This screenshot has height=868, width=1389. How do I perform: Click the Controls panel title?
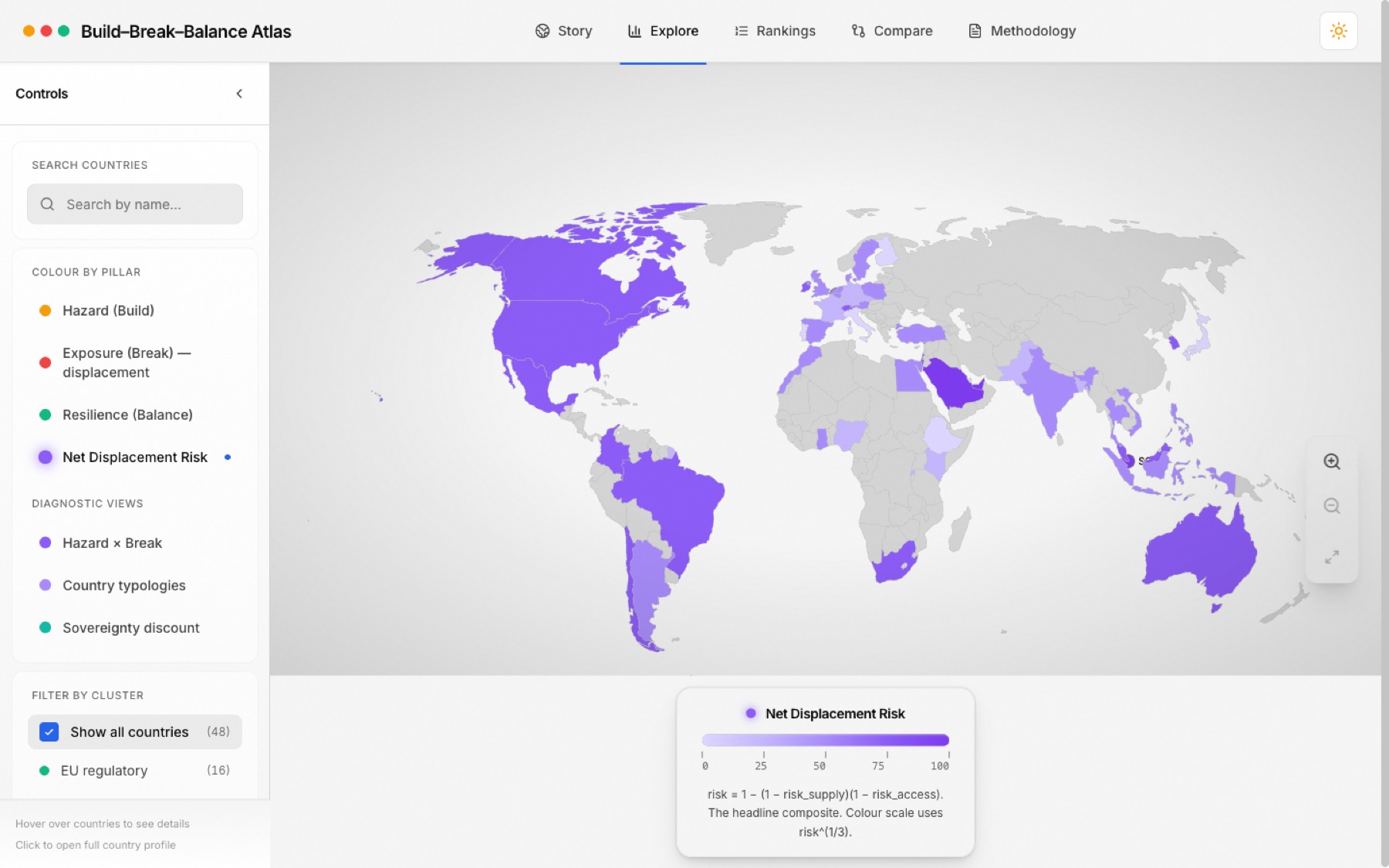pyautogui.click(x=42, y=93)
